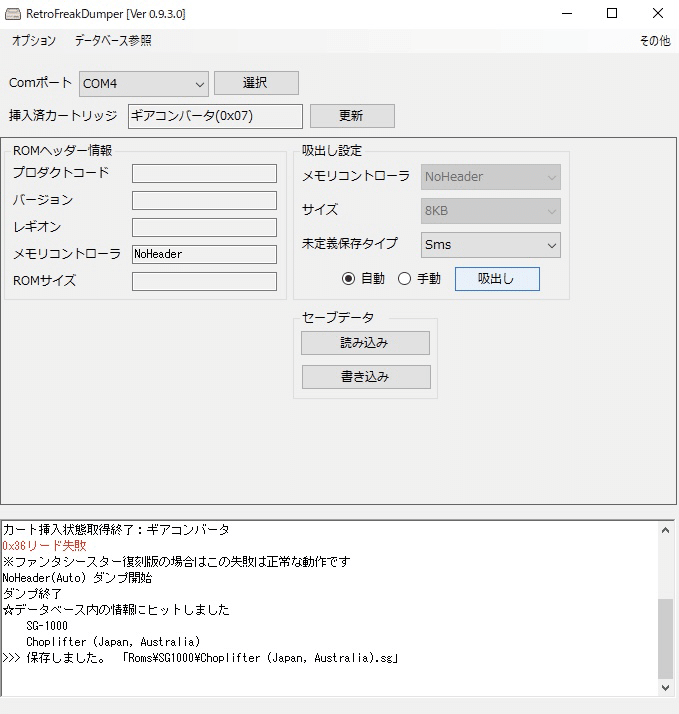Click the ファンタシースター復刻版 note log line

pos(177,561)
